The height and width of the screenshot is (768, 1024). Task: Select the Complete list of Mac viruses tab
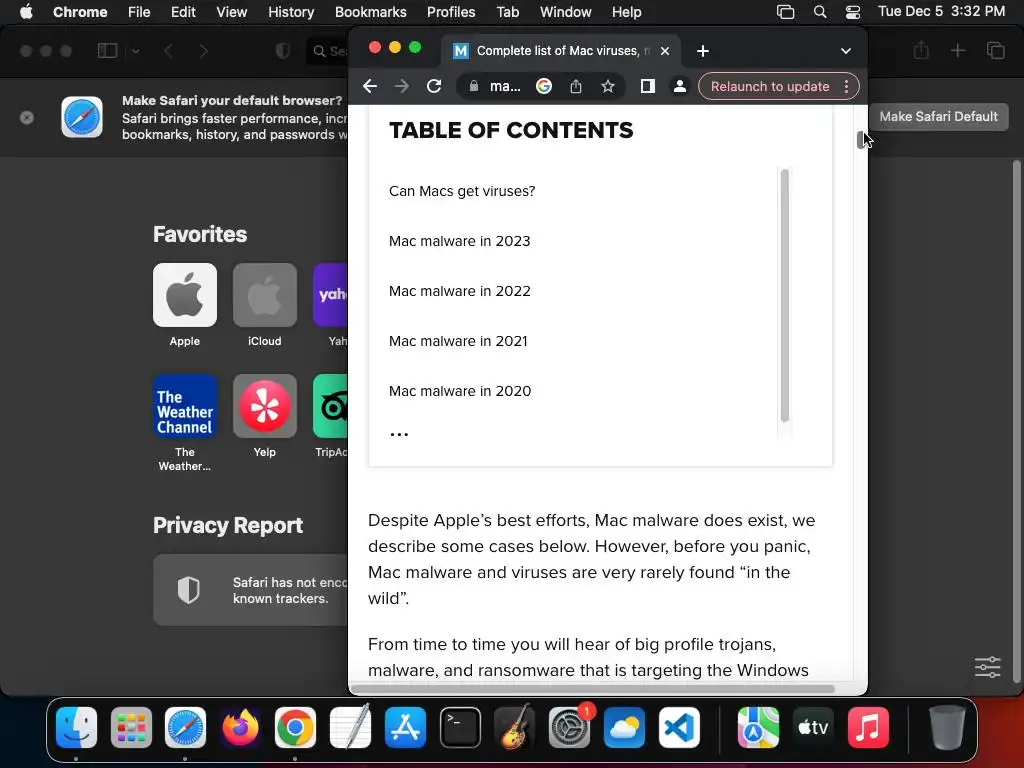point(562,51)
